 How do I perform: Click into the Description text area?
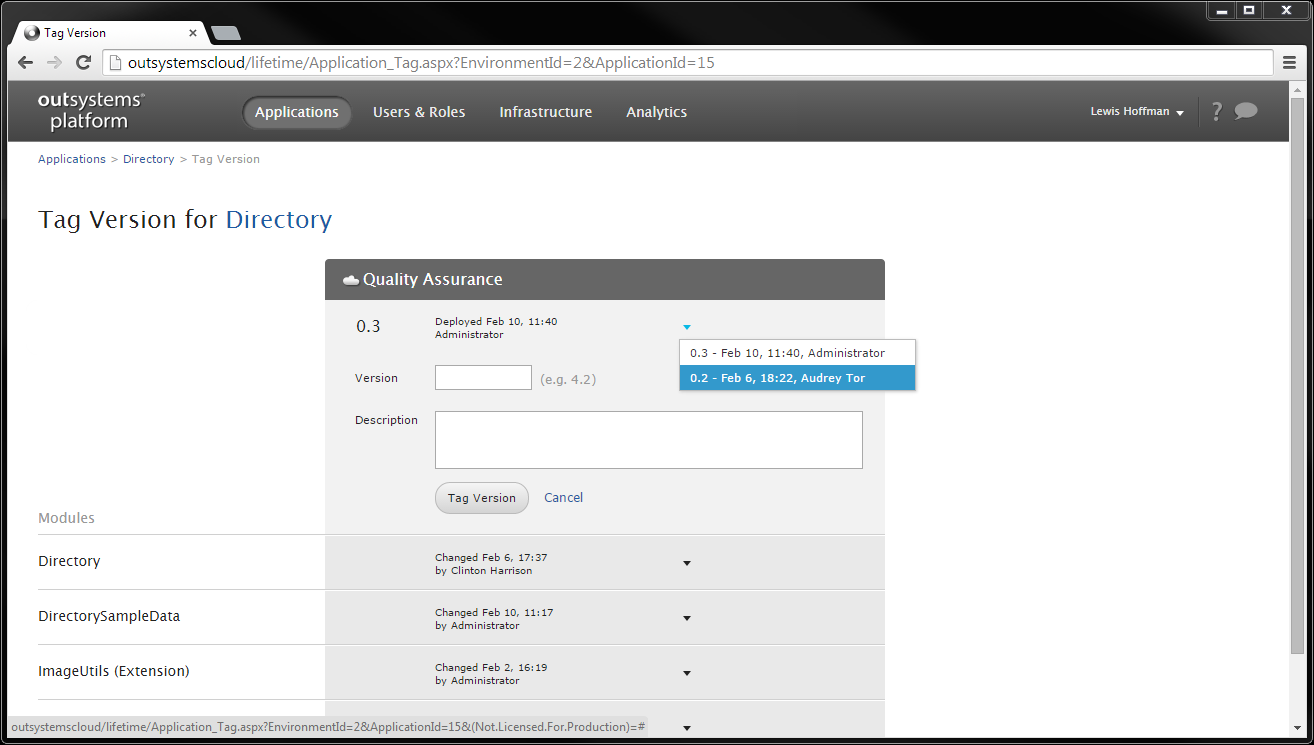[x=649, y=440]
